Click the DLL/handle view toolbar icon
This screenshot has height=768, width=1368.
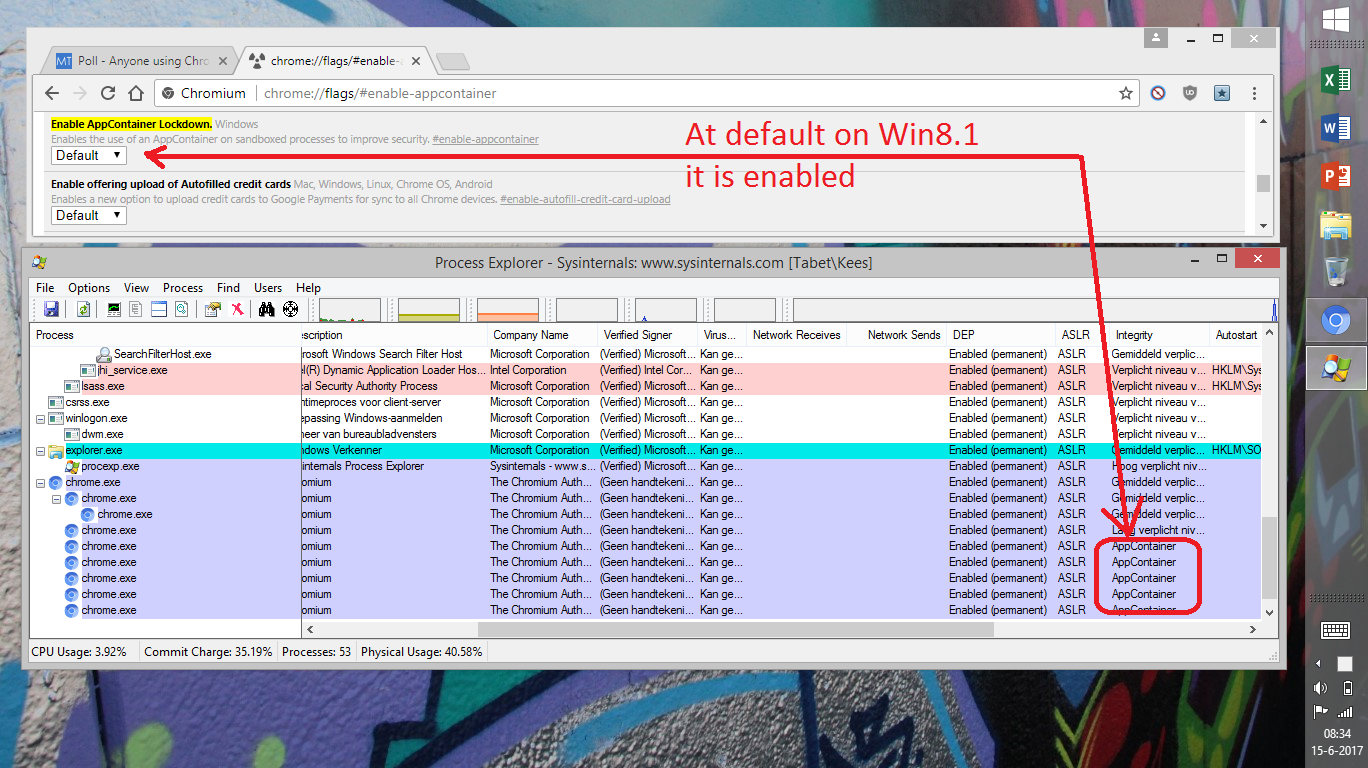coord(182,309)
